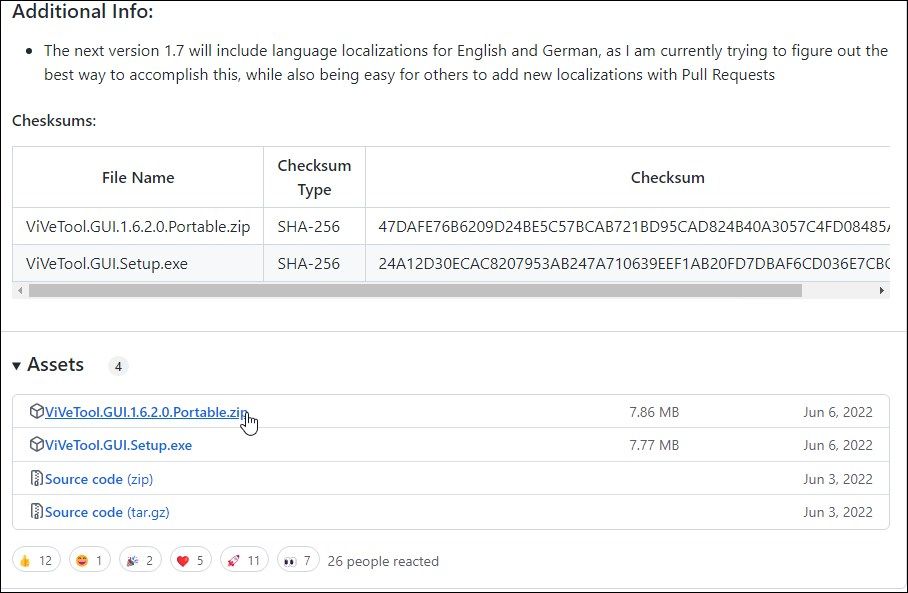The height and width of the screenshot is (593, 908).
Task: Click the package icon beside ViVeTool.GUI.Setup.exe
Action: pos(38,445)
